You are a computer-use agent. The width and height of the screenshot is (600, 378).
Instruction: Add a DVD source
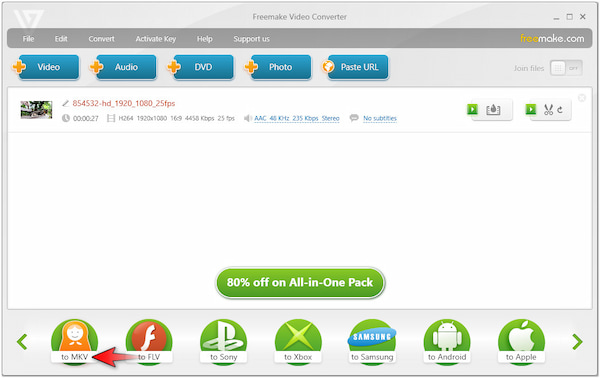click(x=201, y=67)
